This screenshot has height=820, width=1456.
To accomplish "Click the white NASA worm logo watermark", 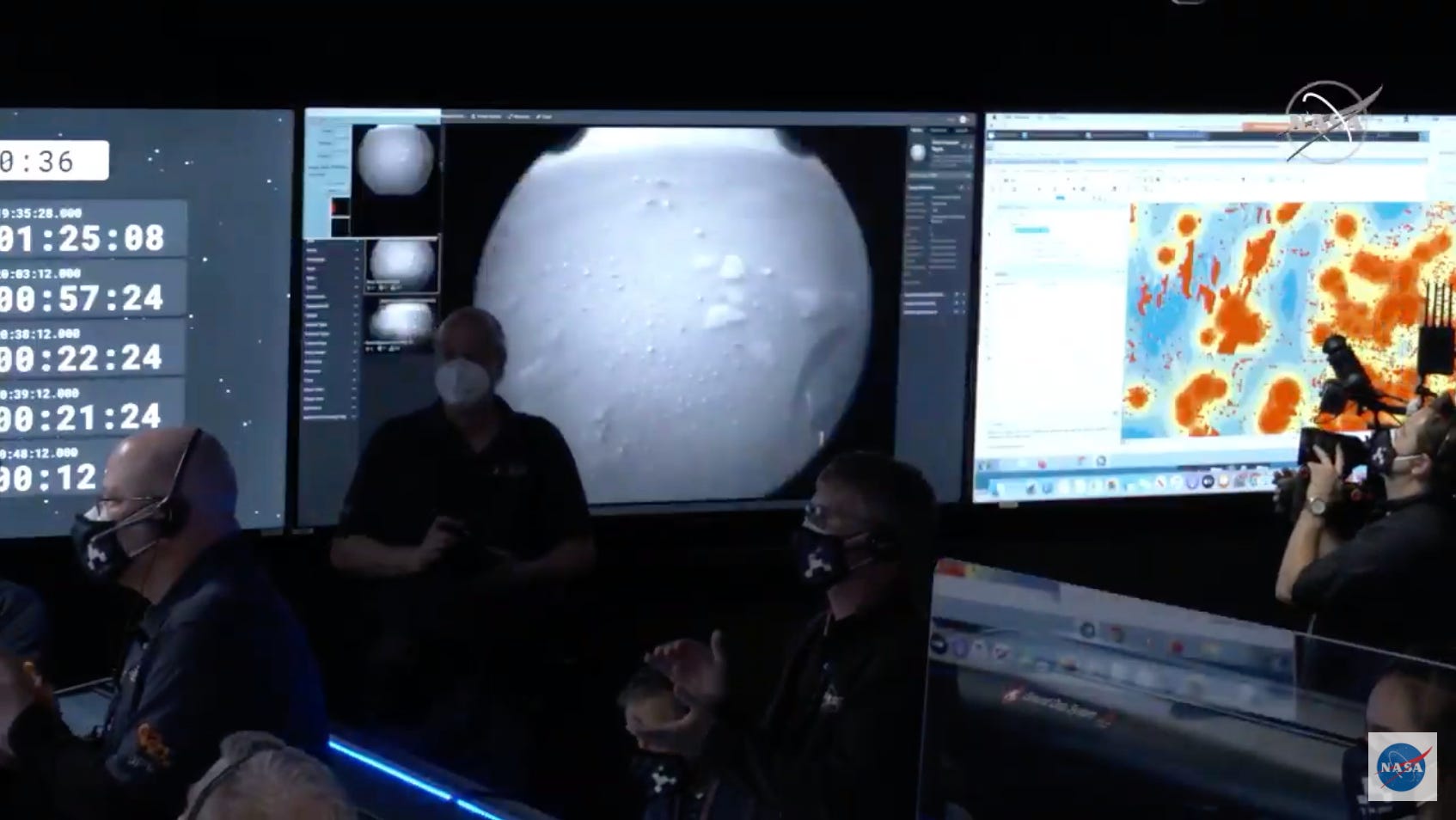I will click(1329, 122).
